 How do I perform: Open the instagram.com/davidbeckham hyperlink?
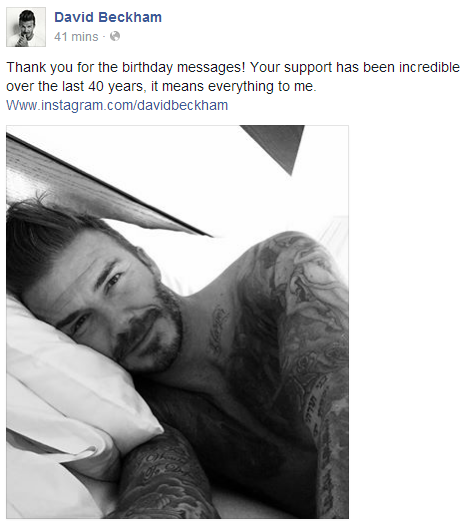click(117, 105)
